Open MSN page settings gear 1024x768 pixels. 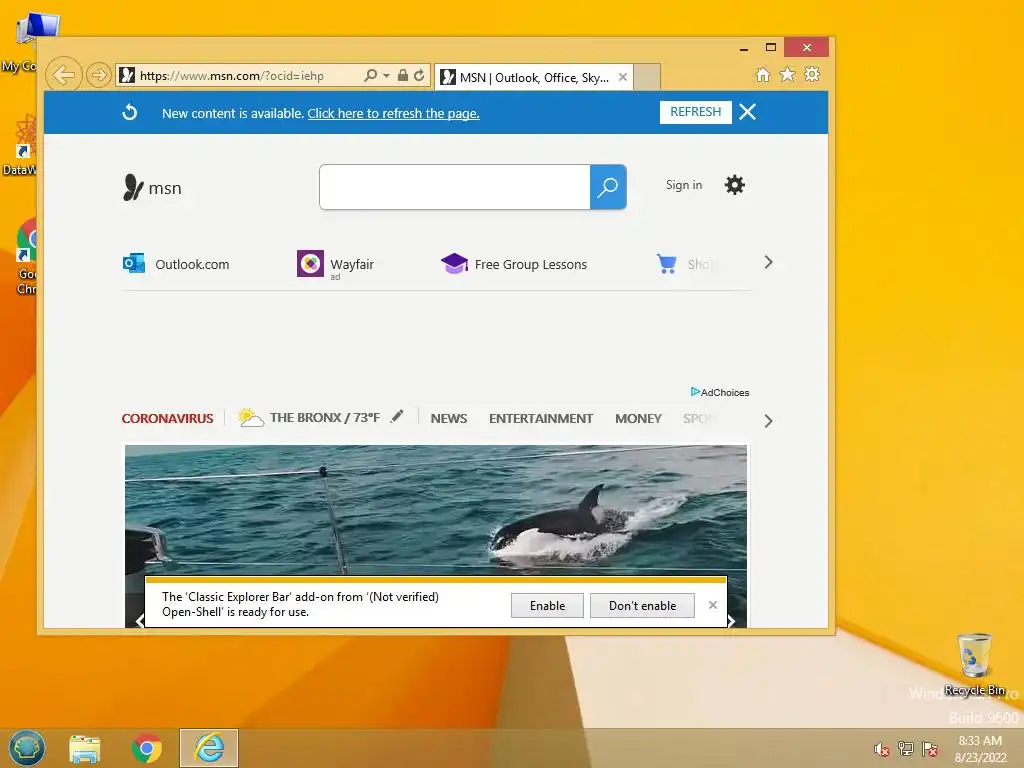(735, 185)
